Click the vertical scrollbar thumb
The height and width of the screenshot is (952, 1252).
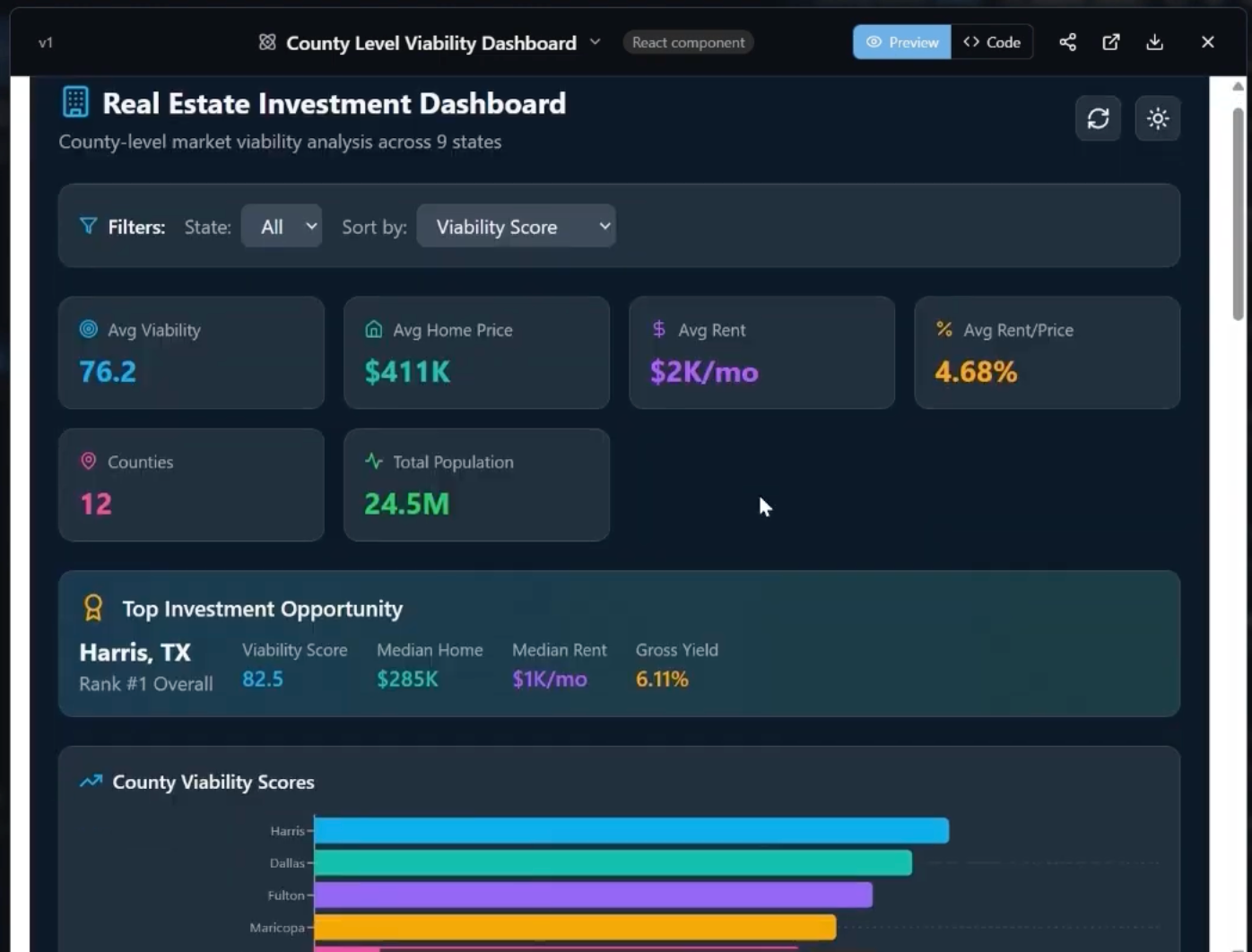(1239, 213)
